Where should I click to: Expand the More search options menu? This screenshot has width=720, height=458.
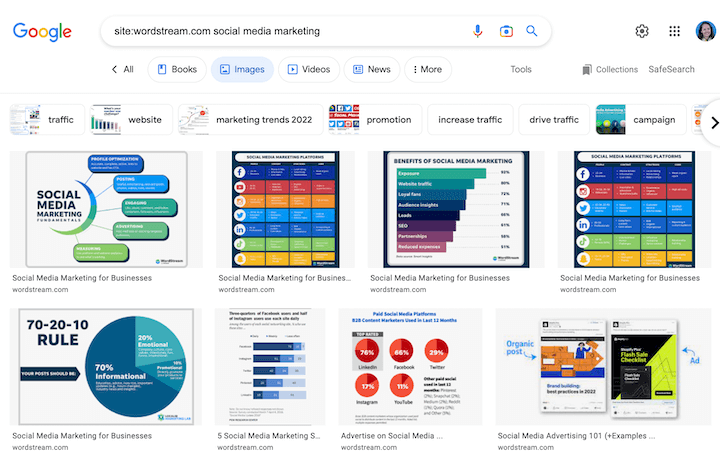coord(428,69)
